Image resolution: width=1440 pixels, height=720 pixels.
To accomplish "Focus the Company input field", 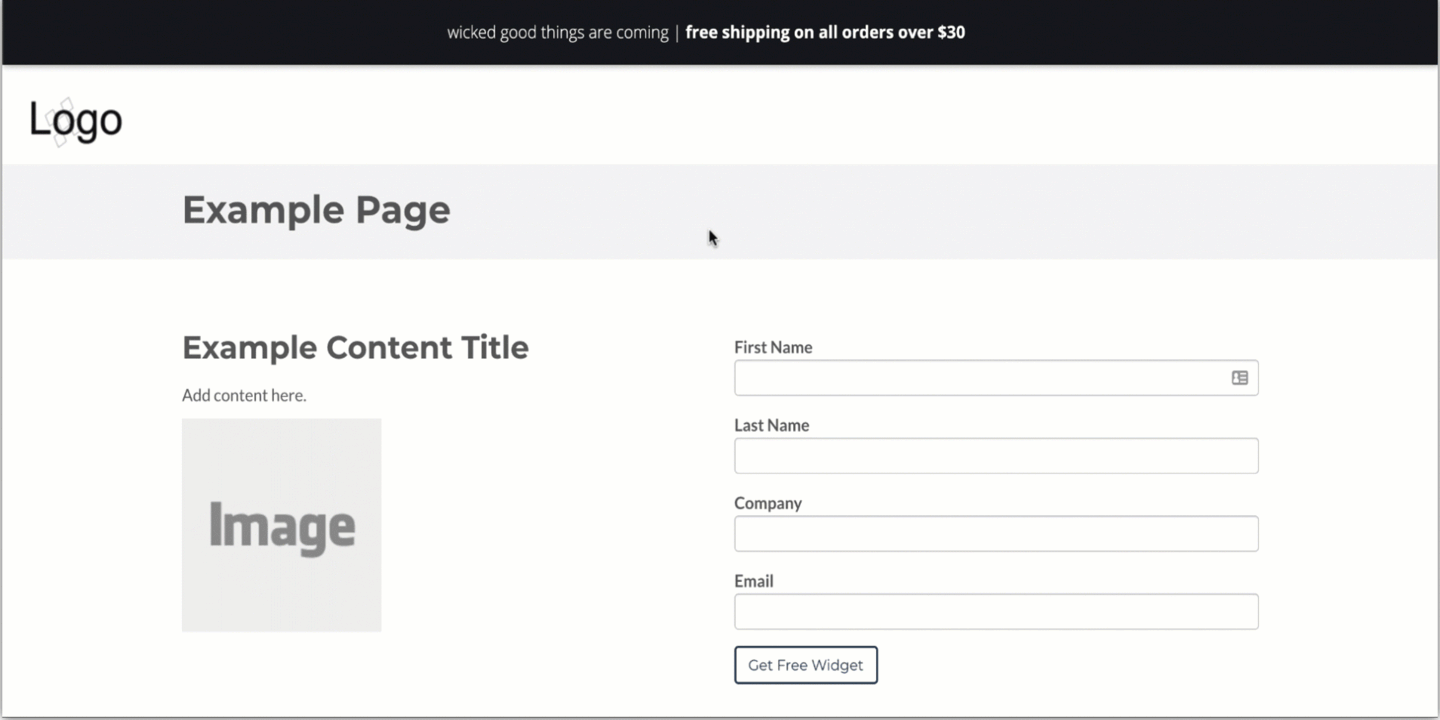I will (x=996, y=534).
